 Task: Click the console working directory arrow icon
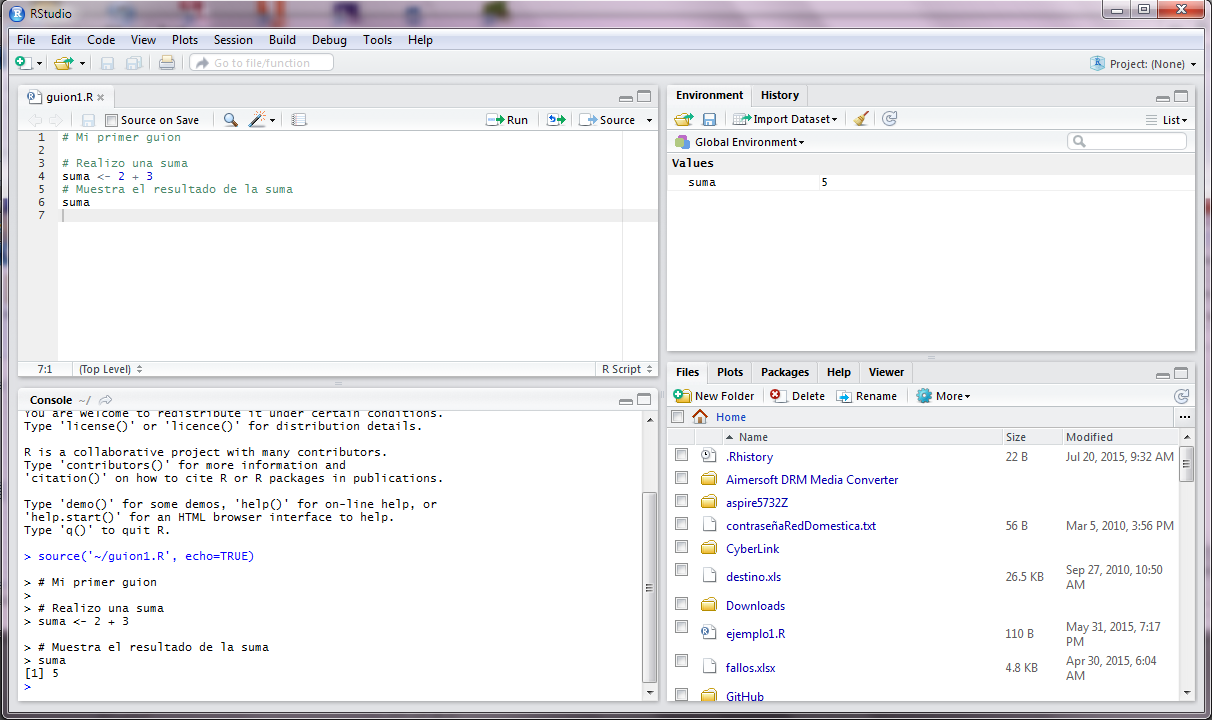pos(105,400)
